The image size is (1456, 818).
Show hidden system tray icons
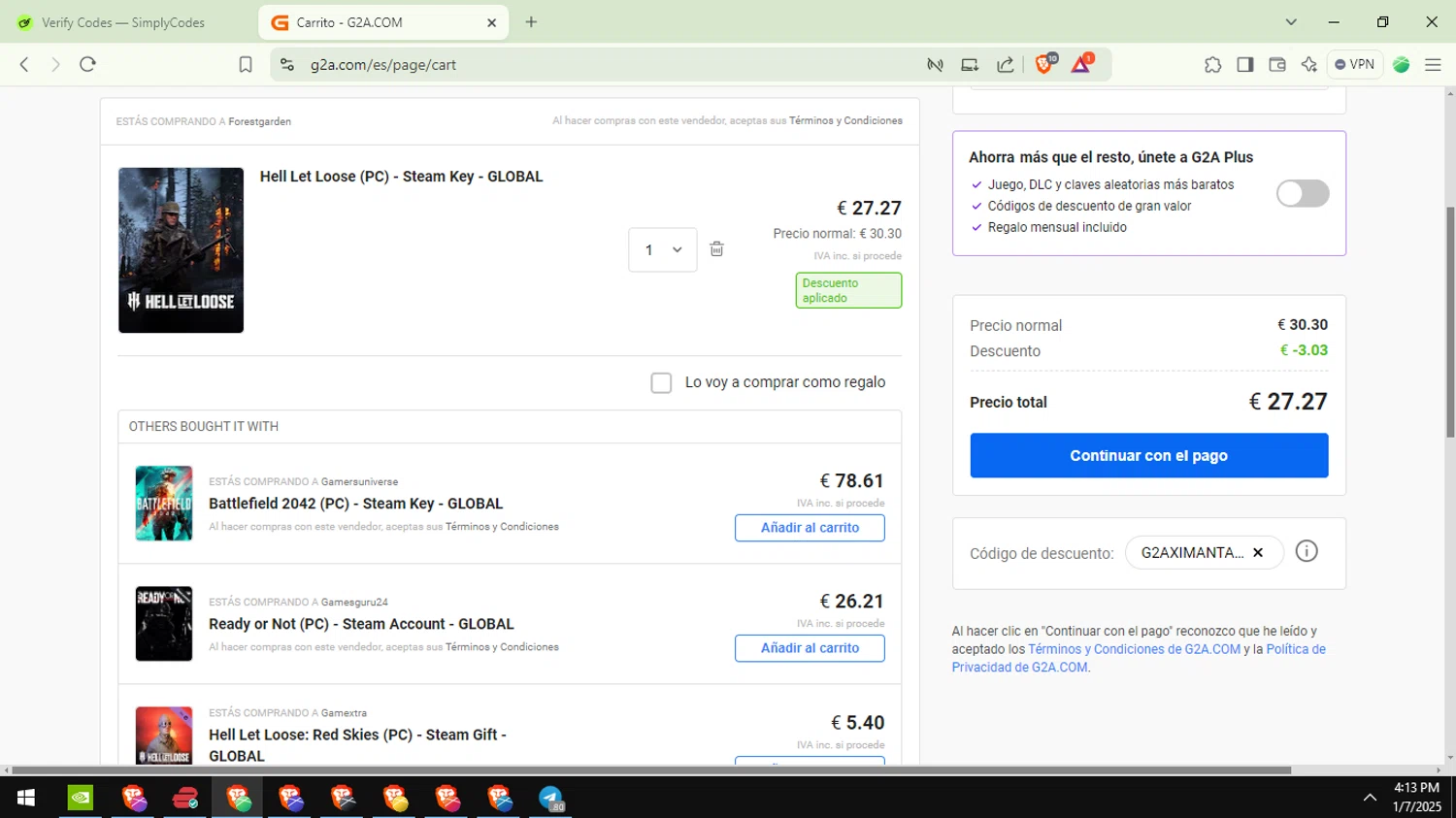click(x=1370, y=798)
